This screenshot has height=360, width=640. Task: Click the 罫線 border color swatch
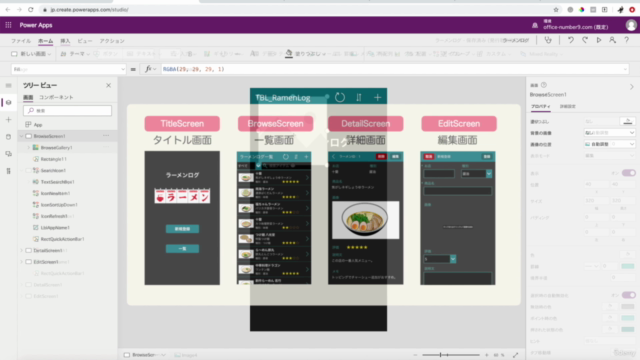[x=628, y=266]
